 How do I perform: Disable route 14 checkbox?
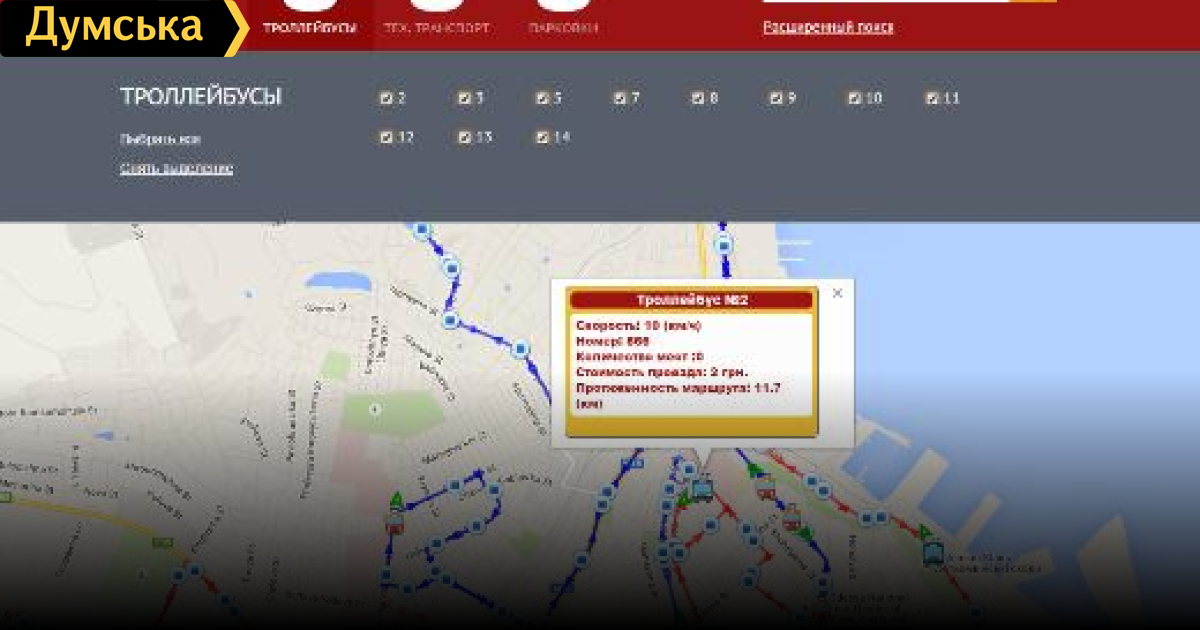click(x=542, y=138)
